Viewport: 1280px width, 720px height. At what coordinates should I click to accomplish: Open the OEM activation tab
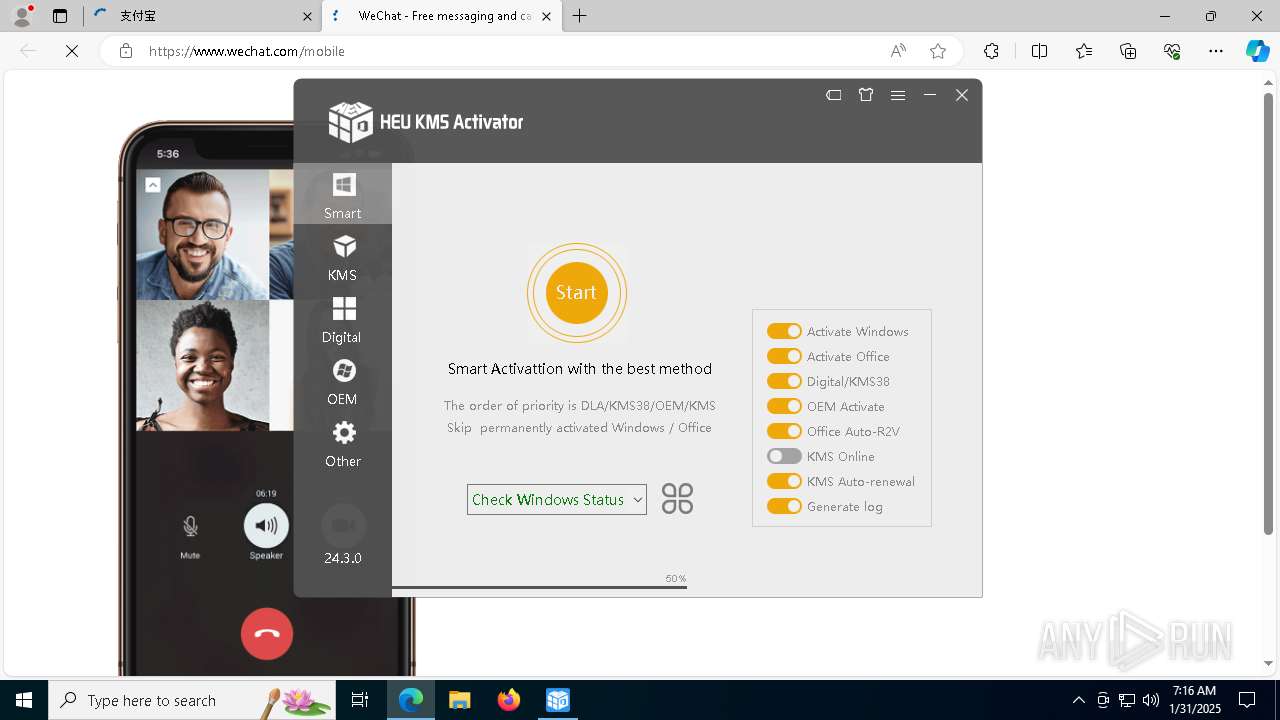[x=342, y=380]
